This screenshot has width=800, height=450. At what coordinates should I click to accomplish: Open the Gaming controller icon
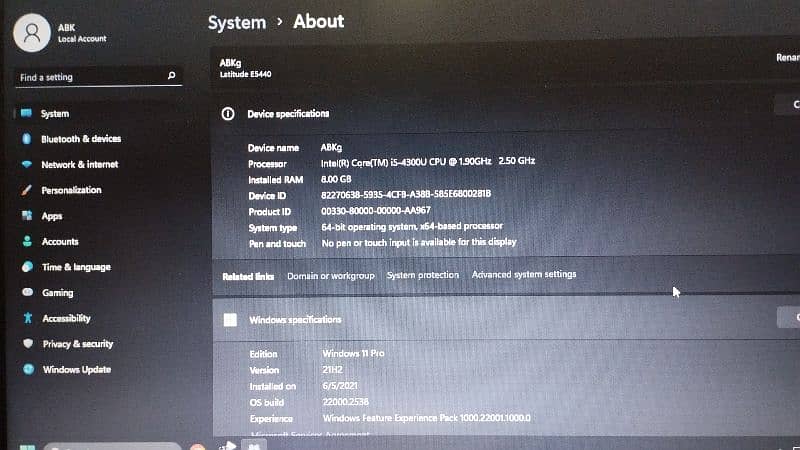(x=28, y=292)
